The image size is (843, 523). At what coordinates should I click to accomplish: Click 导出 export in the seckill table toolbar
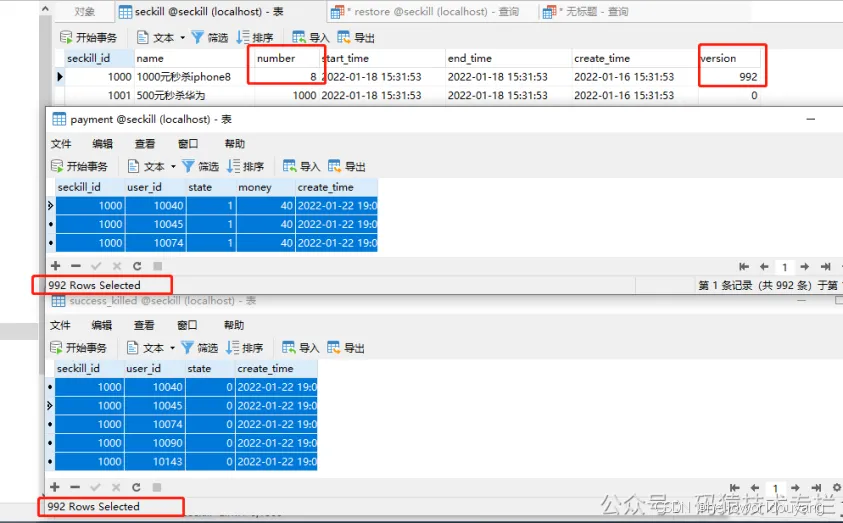point(356,37)
